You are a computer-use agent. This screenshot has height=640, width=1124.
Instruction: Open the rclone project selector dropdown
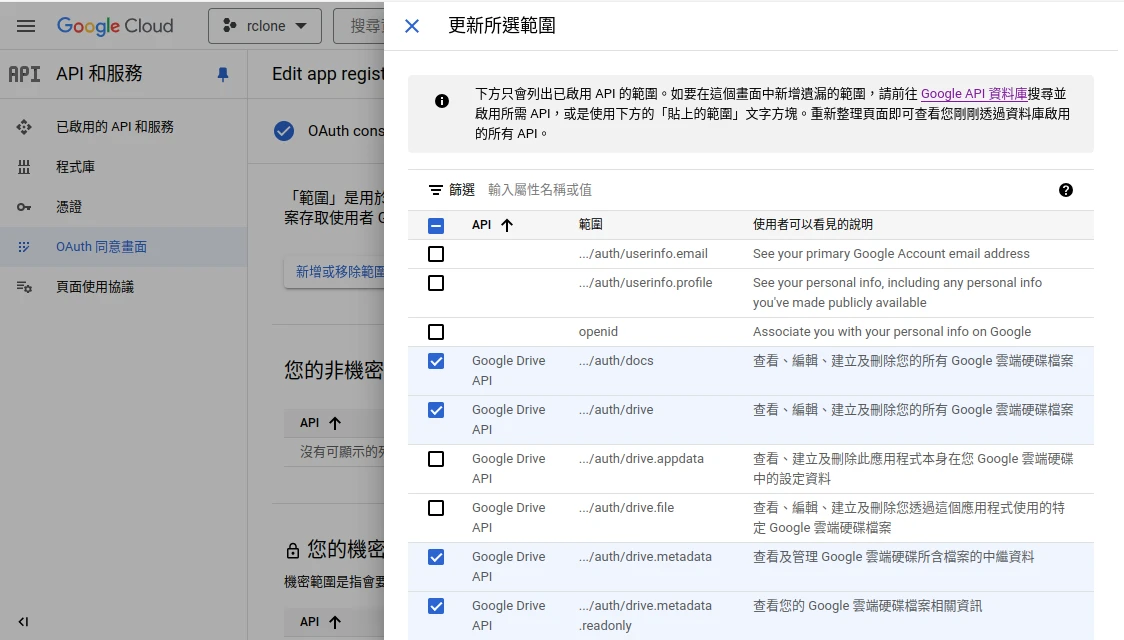tap(265, 26)
